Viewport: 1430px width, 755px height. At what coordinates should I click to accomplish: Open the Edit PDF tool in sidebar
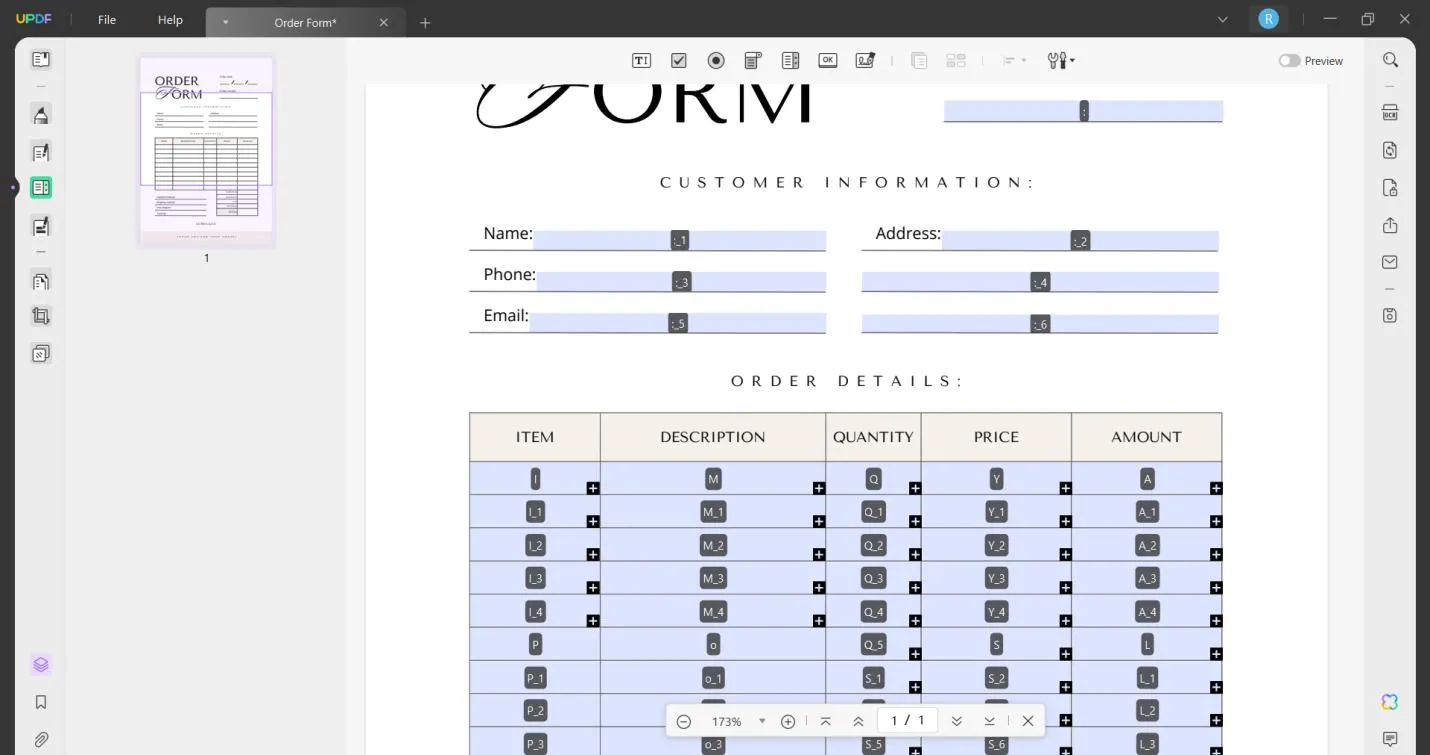(41, 153)
